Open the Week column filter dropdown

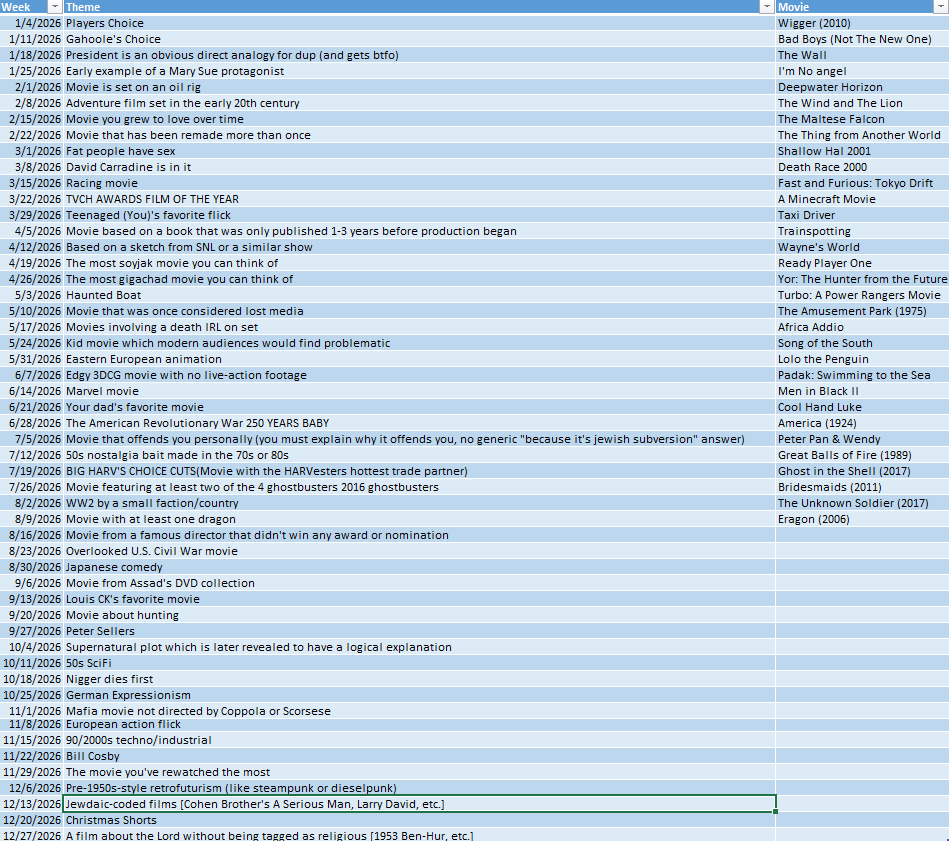54,7
